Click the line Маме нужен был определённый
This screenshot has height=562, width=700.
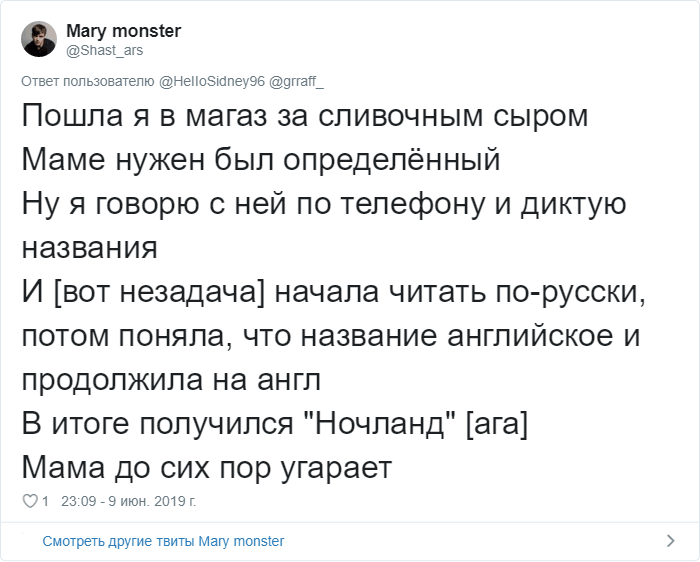[x=261, y=159]
